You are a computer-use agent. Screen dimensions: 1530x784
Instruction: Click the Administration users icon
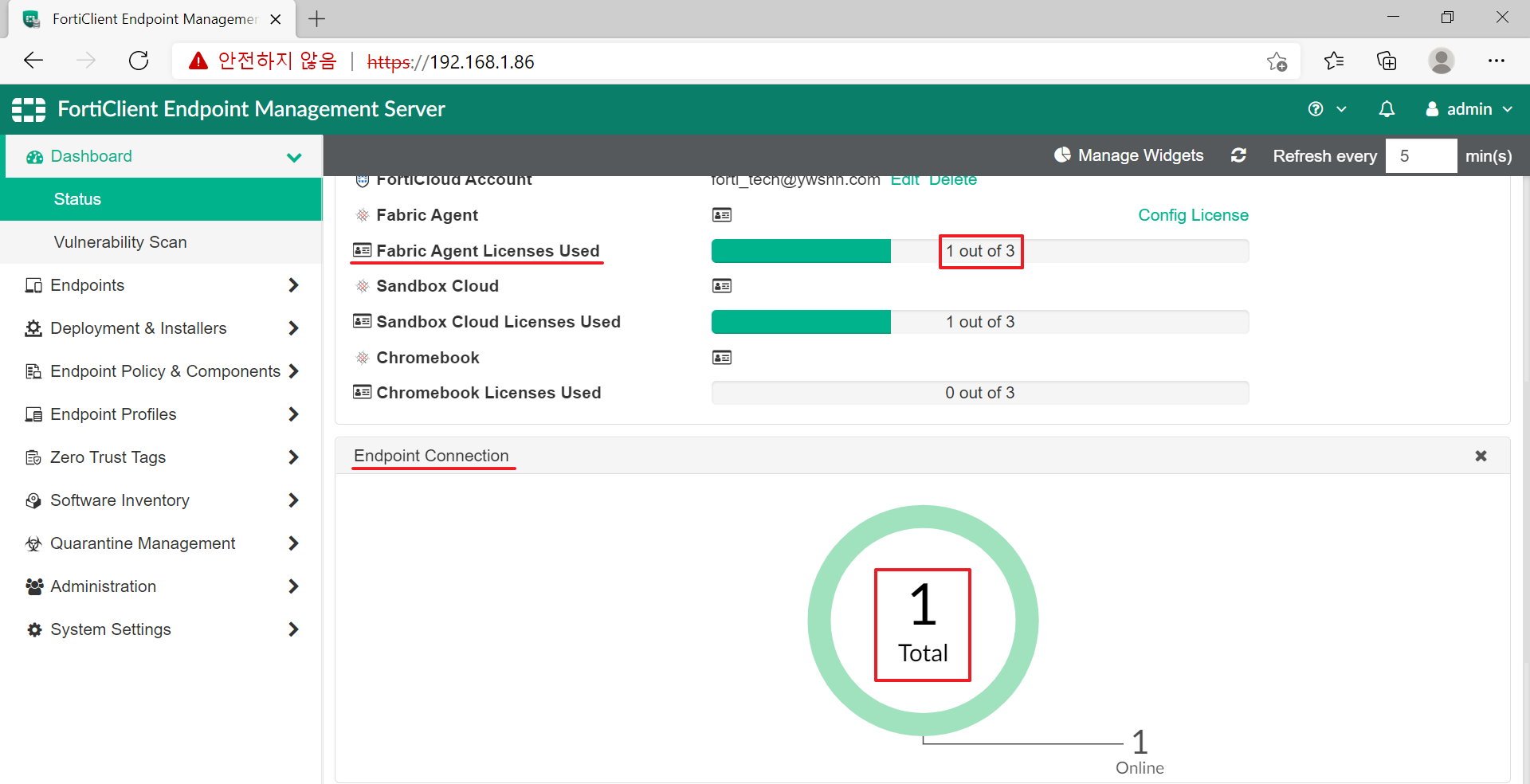[x=34, y=586]
